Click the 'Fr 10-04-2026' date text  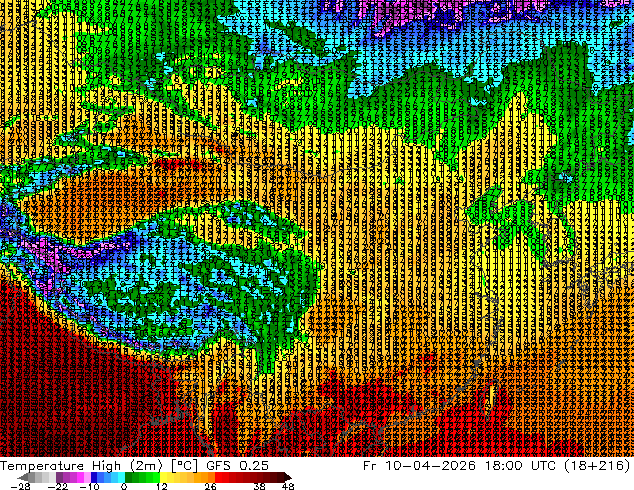click(x=419, y=465)
